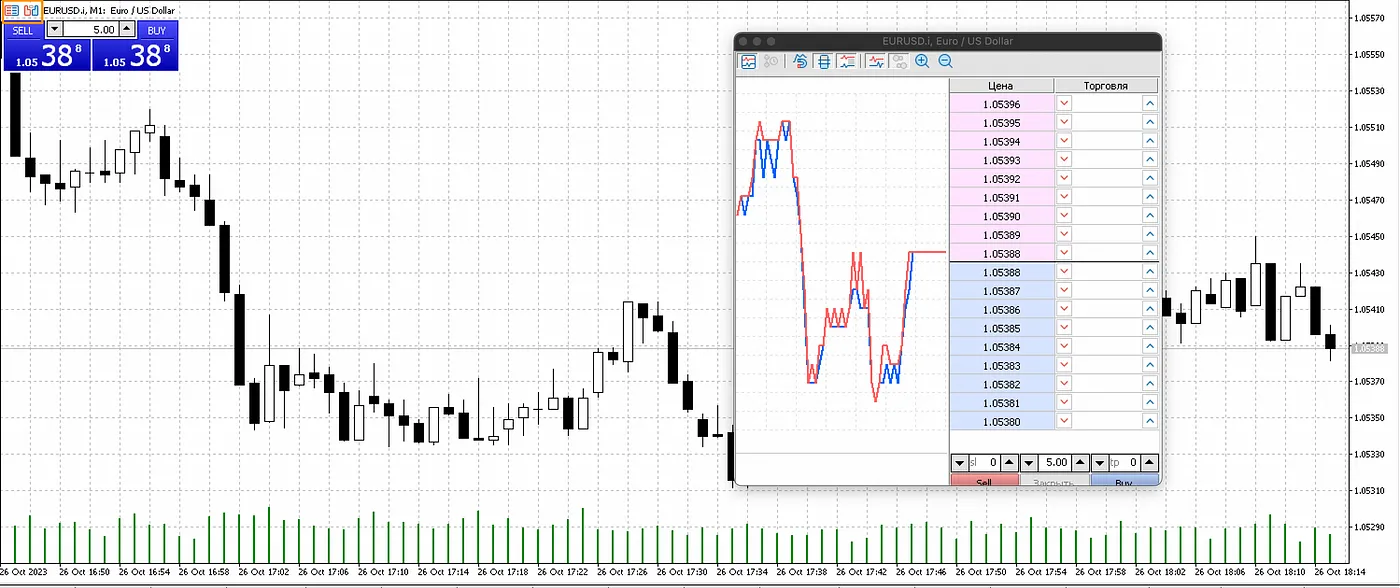Increase the depth of market volume 5.00 with its up arrow

[1080, 463]
